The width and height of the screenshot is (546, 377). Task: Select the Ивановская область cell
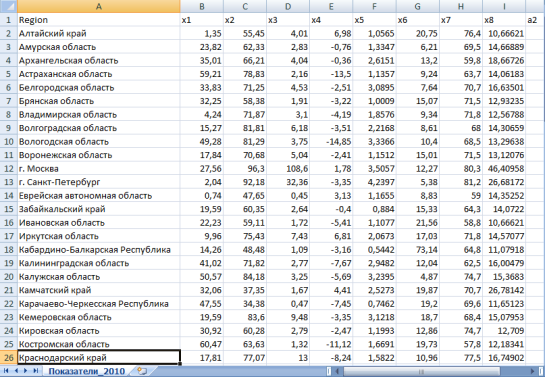tap(99, 223)
